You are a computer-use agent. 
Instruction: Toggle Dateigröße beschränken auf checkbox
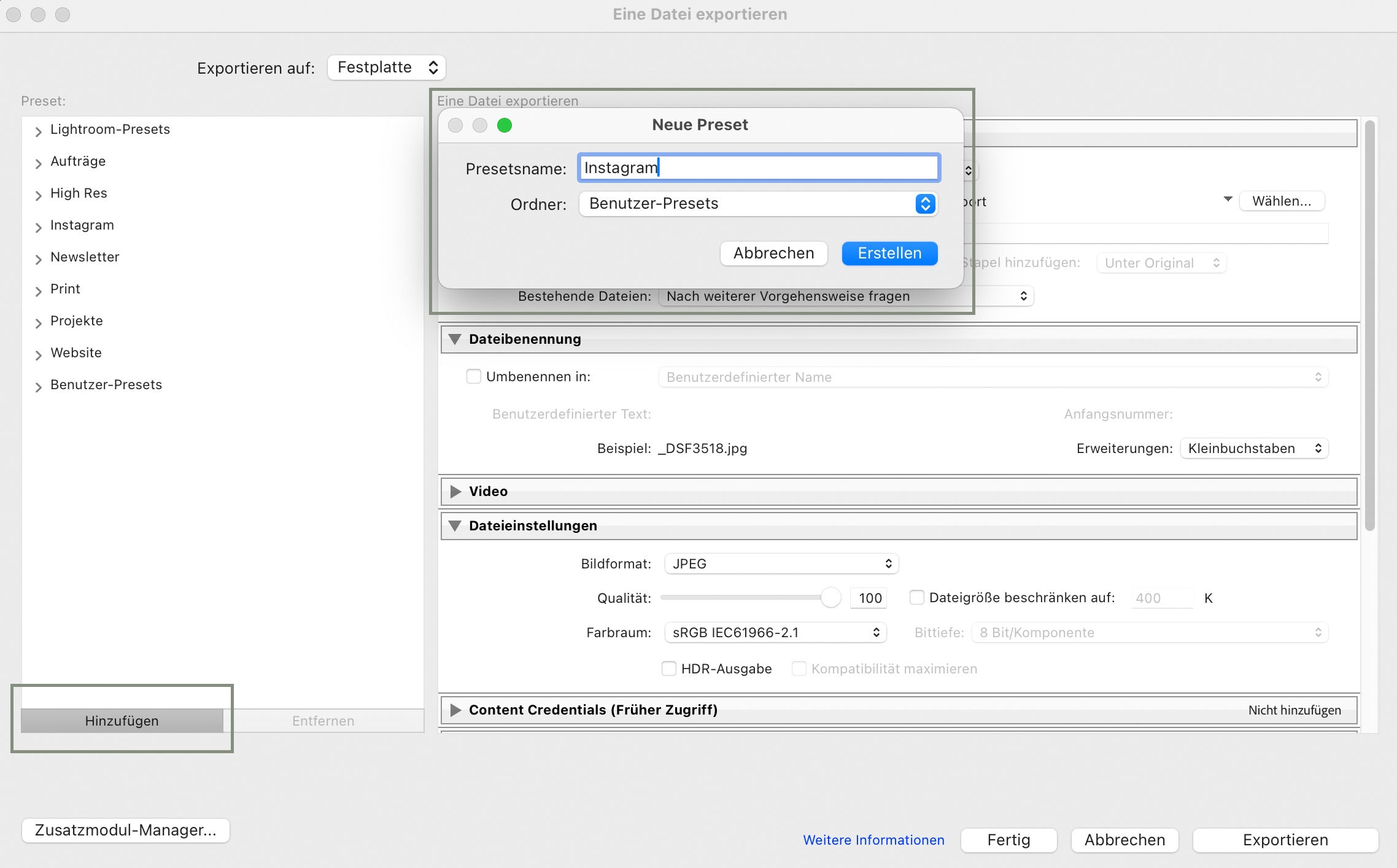916,597
